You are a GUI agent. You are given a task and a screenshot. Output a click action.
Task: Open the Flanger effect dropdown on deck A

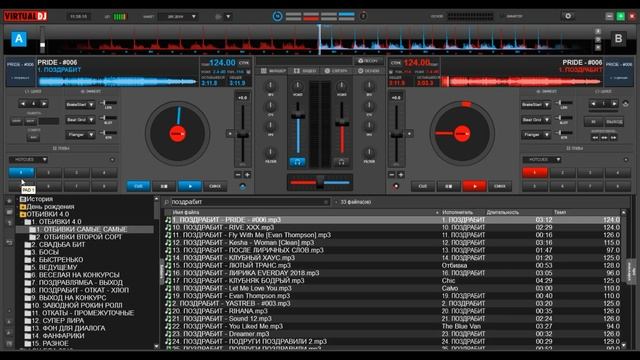point(80,134)
